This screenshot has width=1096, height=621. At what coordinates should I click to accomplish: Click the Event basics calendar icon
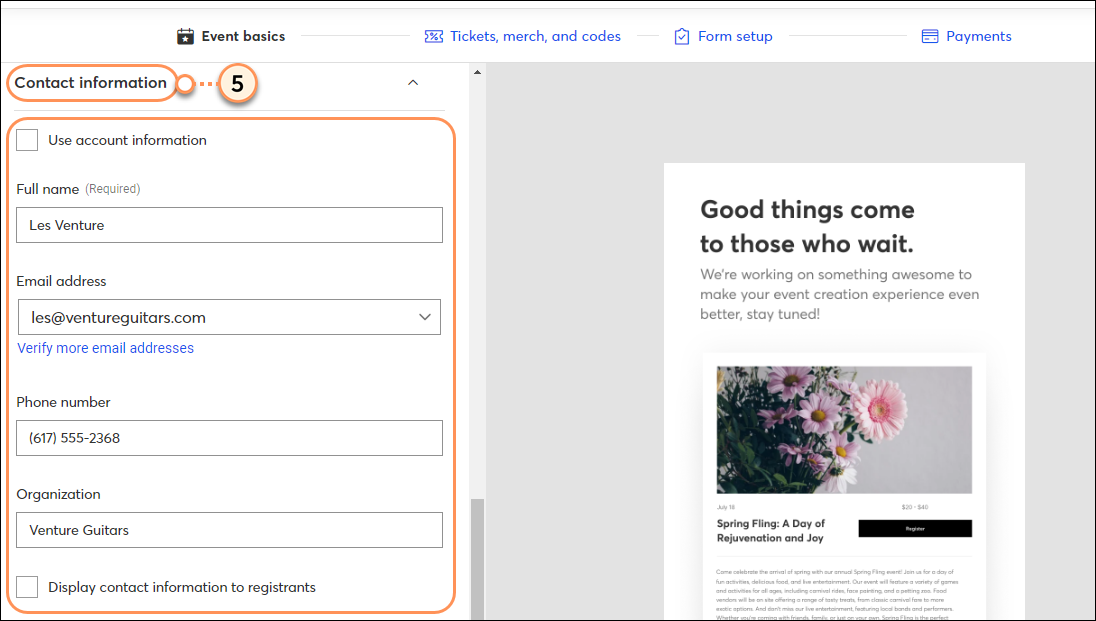coord(186,35)
